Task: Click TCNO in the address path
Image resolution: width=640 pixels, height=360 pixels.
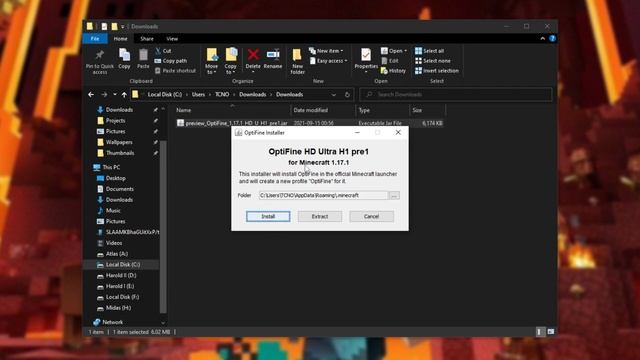Action: click(222, 95)
